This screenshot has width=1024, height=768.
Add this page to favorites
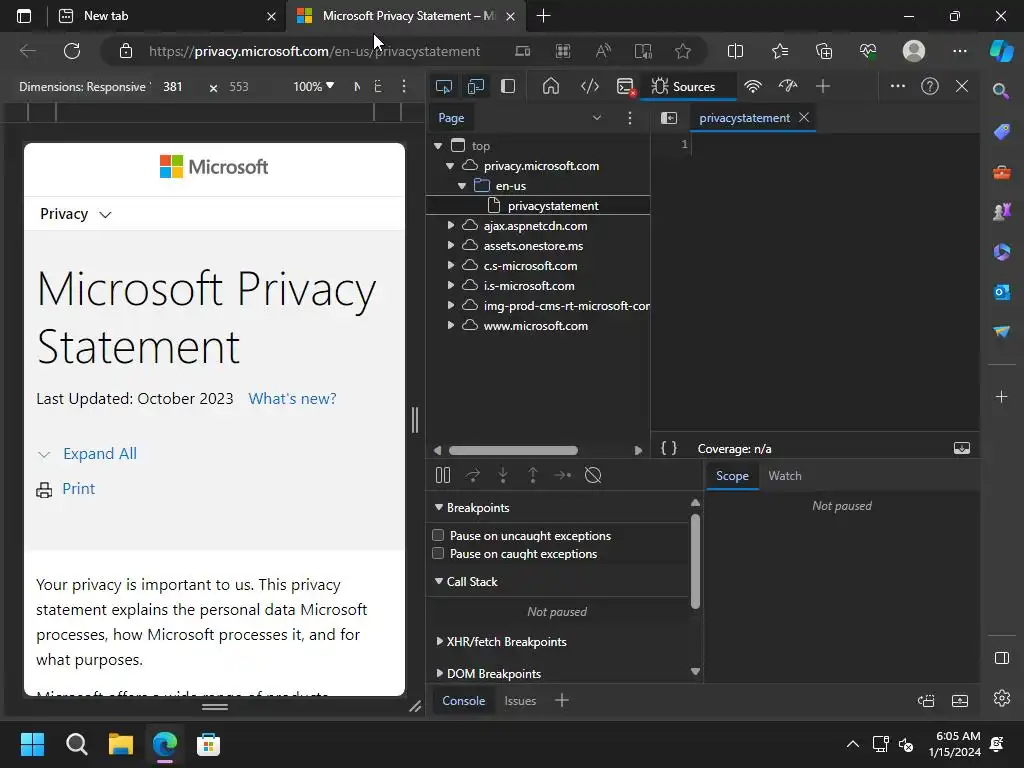click(x=682, y=51)
